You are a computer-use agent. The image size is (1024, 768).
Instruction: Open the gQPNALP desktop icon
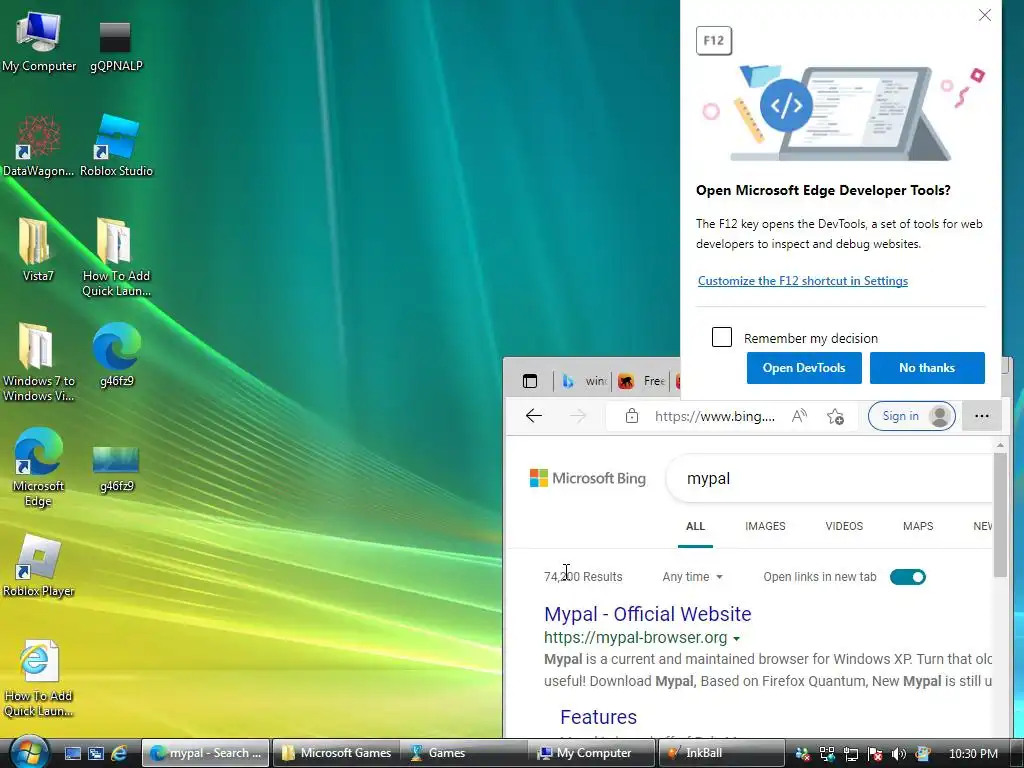pyautogui.click(x=116, y=44)
